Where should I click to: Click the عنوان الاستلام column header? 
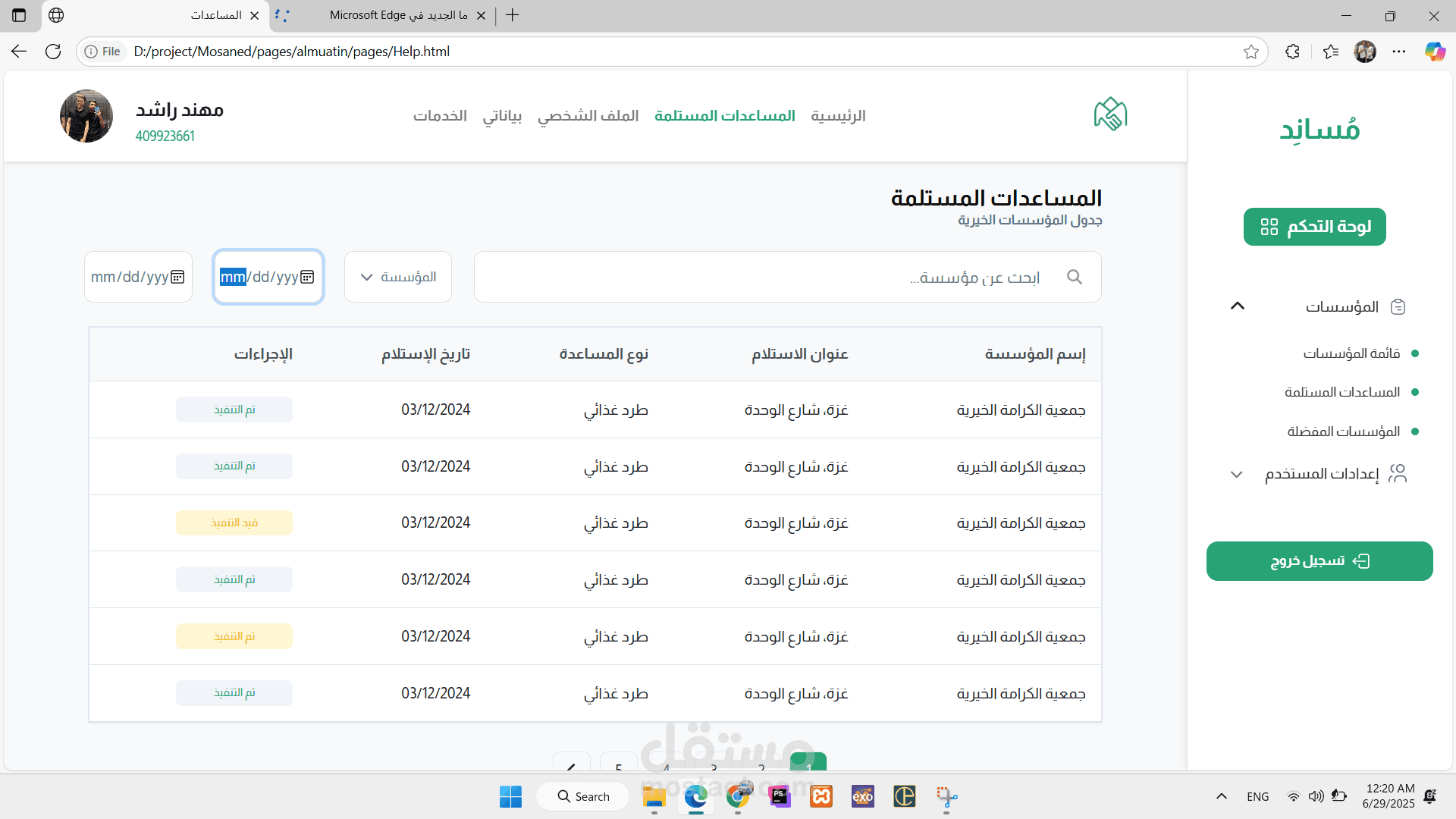[800, 354]
